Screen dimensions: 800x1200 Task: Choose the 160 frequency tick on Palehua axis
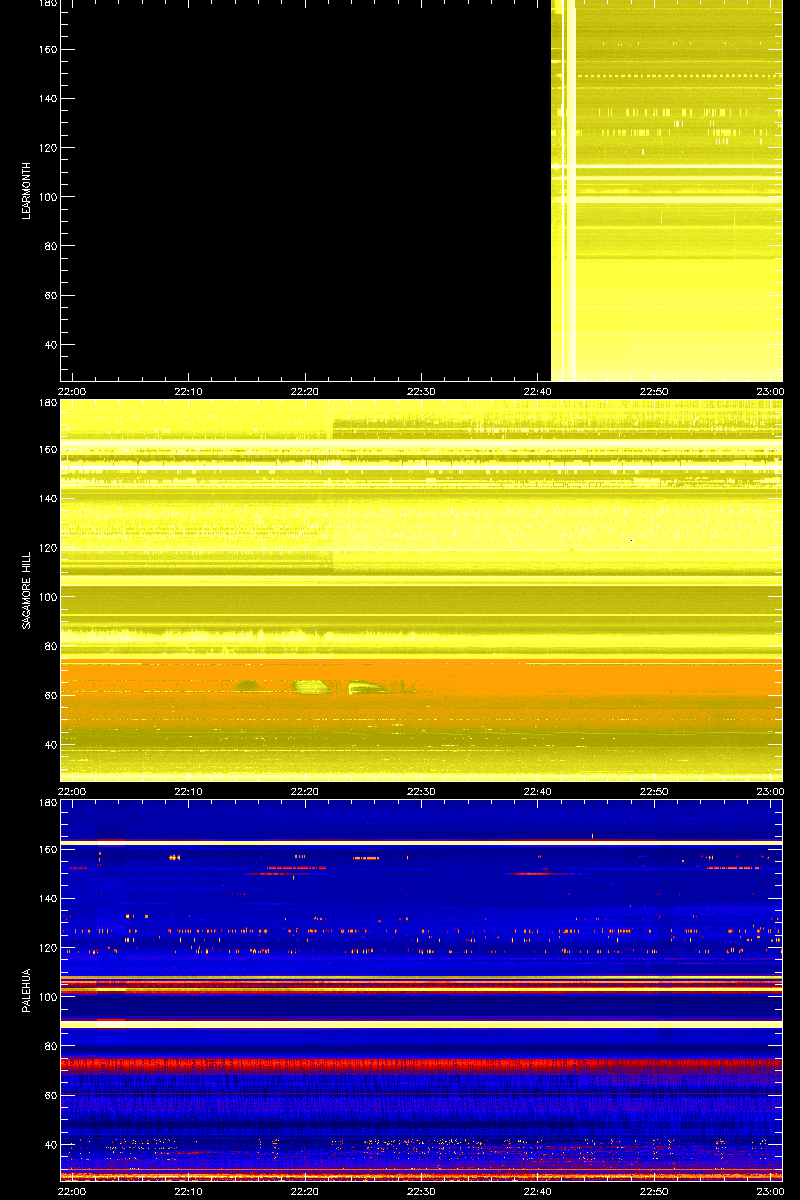point(47,849)
